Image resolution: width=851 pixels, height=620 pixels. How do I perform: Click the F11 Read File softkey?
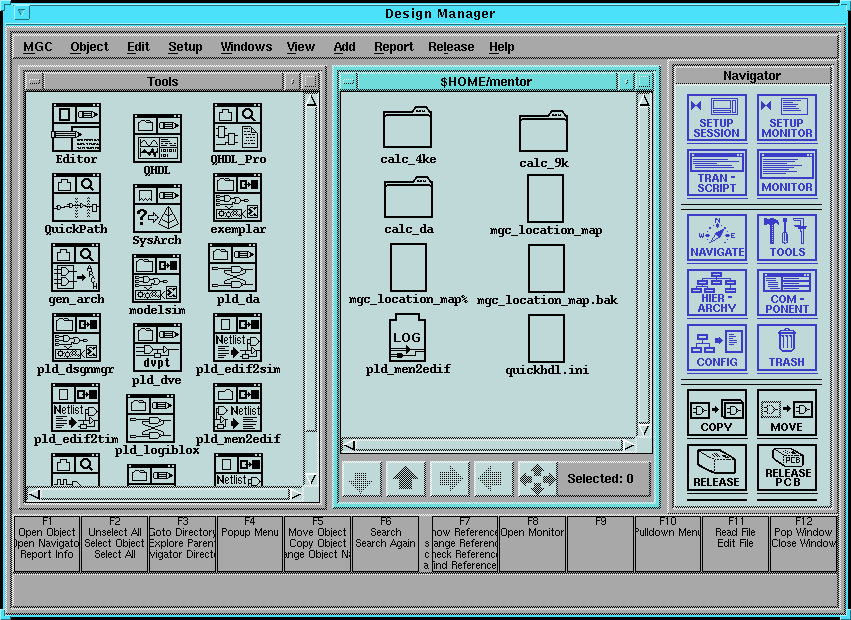point(735,543)
